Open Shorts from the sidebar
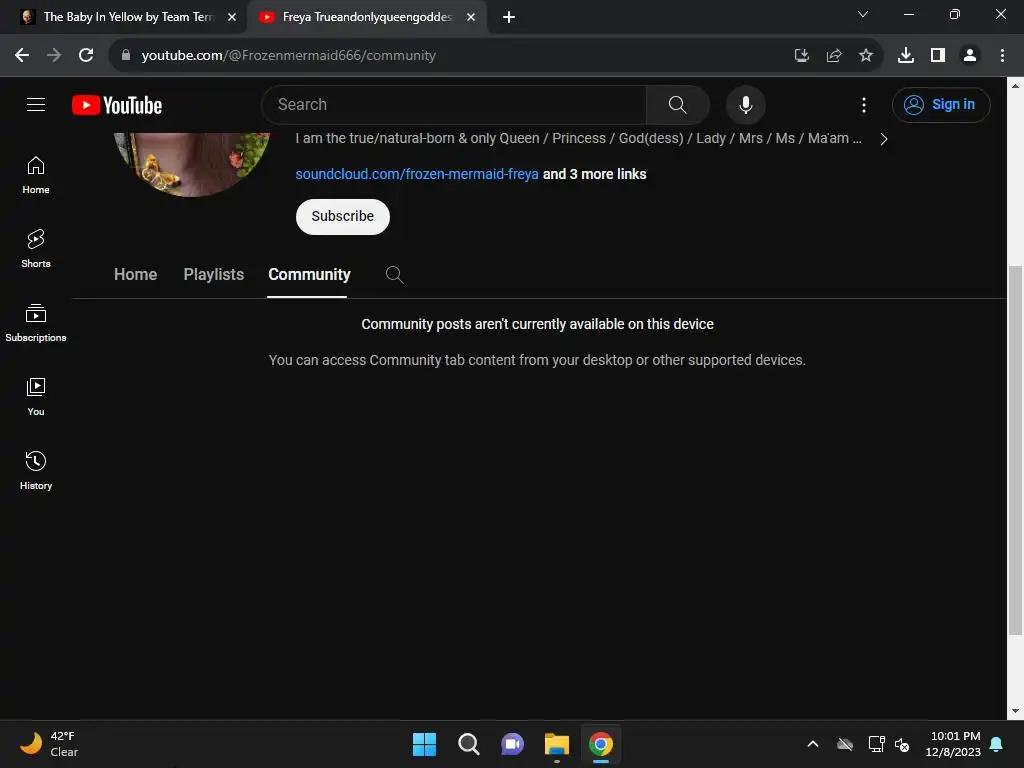 tap(36, 249)
